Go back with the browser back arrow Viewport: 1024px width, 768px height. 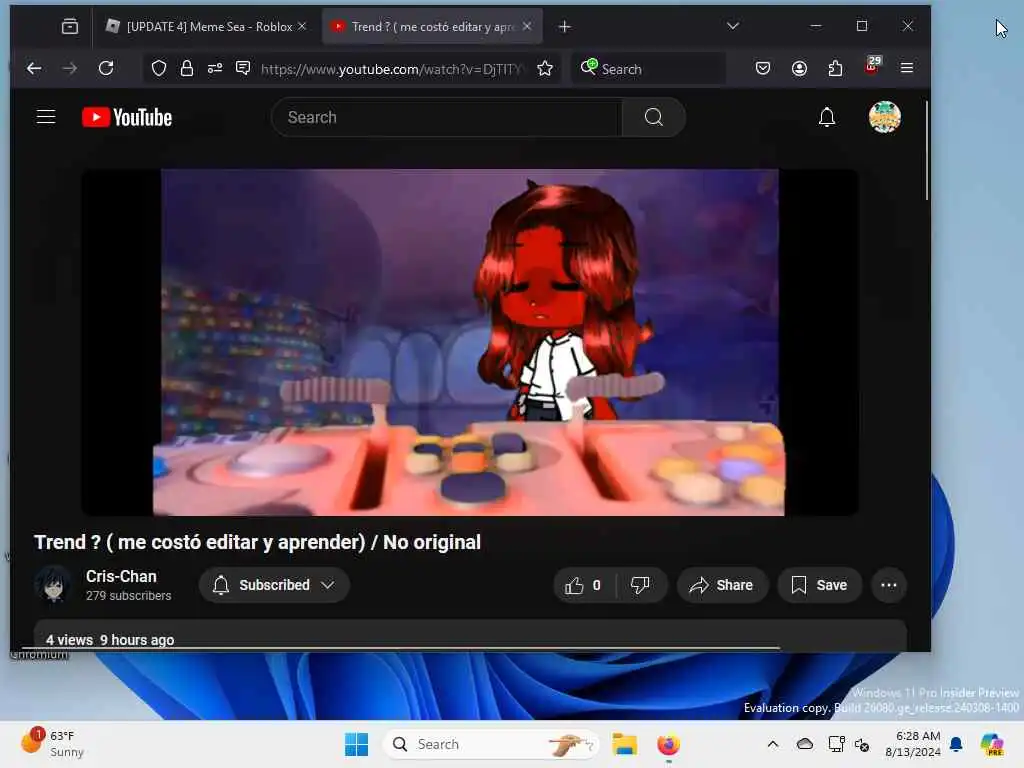tap(34, 68)
